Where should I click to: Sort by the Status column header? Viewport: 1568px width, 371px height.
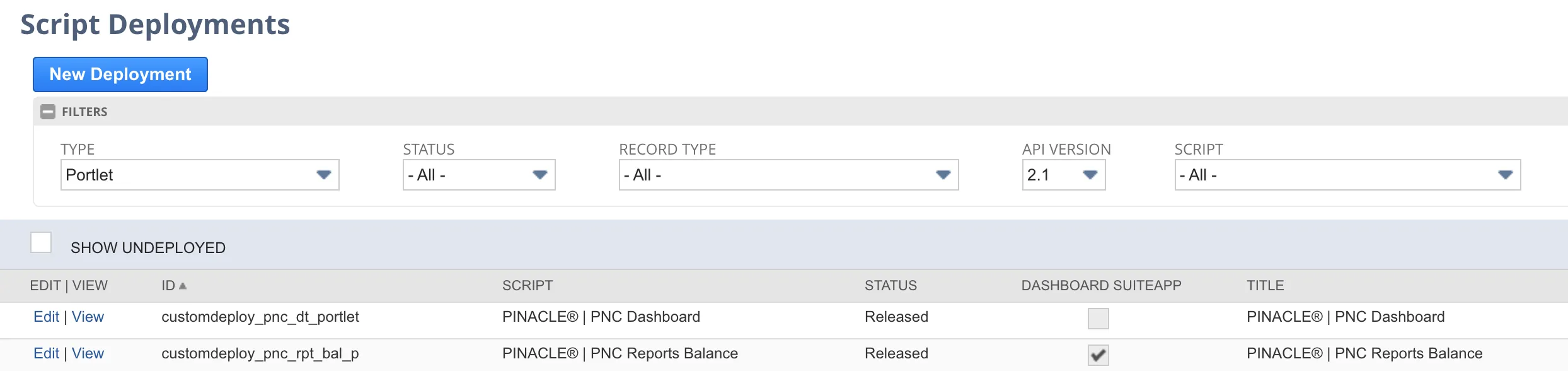click(891, 286)
